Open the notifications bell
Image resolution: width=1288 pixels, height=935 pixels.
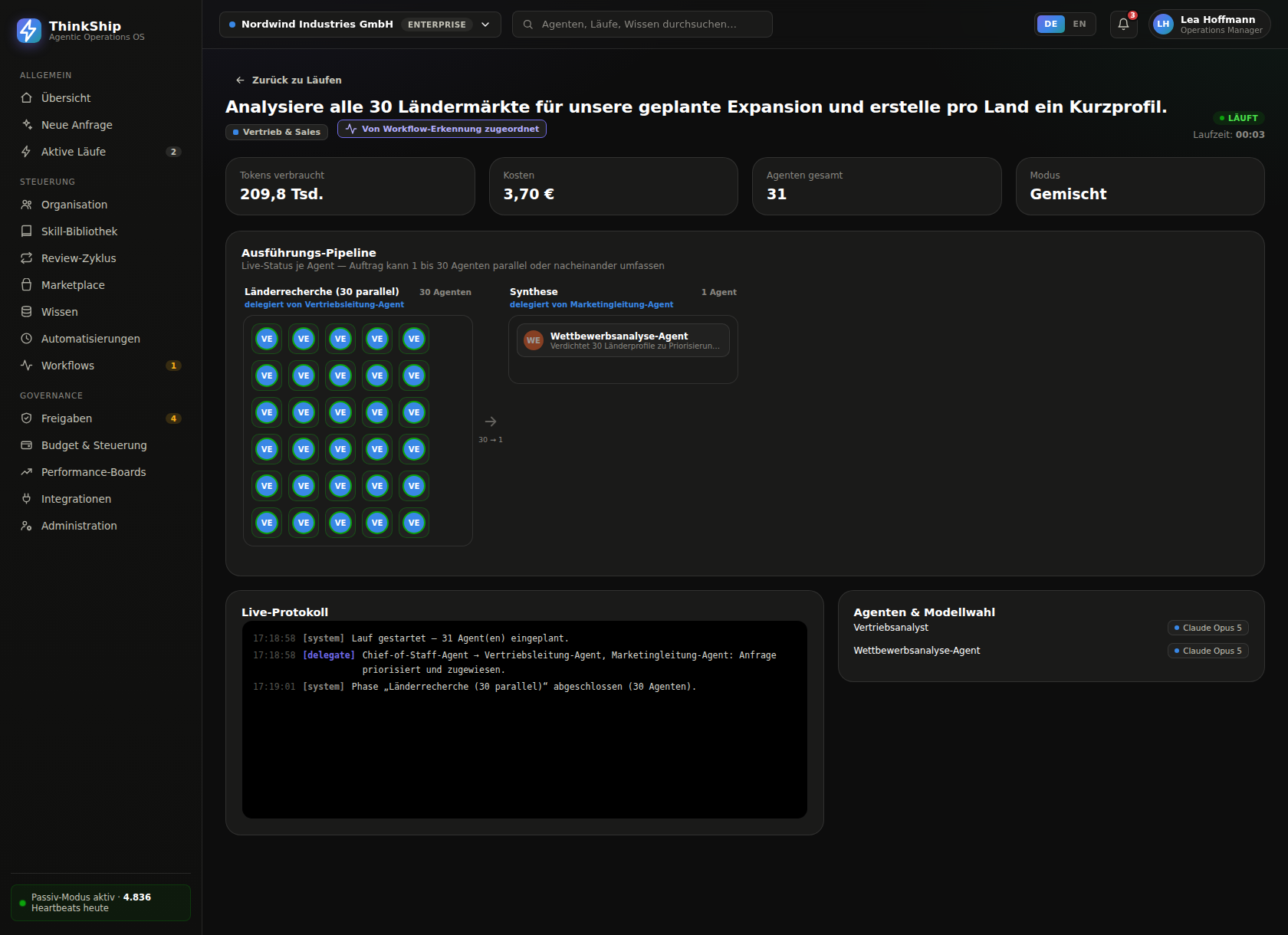pyautogui.click(x=1123, y=25)
